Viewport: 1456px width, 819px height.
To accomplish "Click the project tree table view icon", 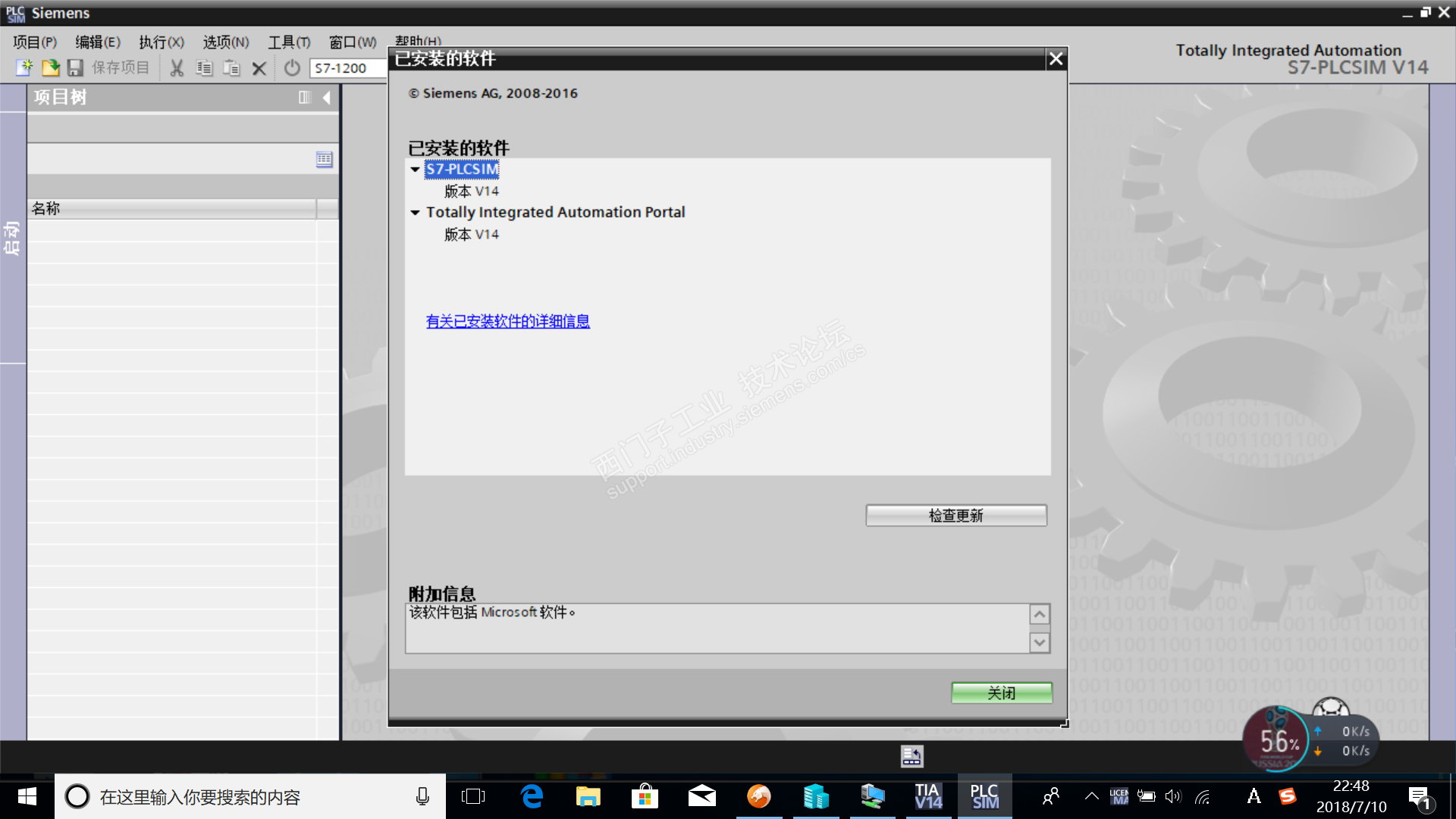I will [x=324, y=159].
